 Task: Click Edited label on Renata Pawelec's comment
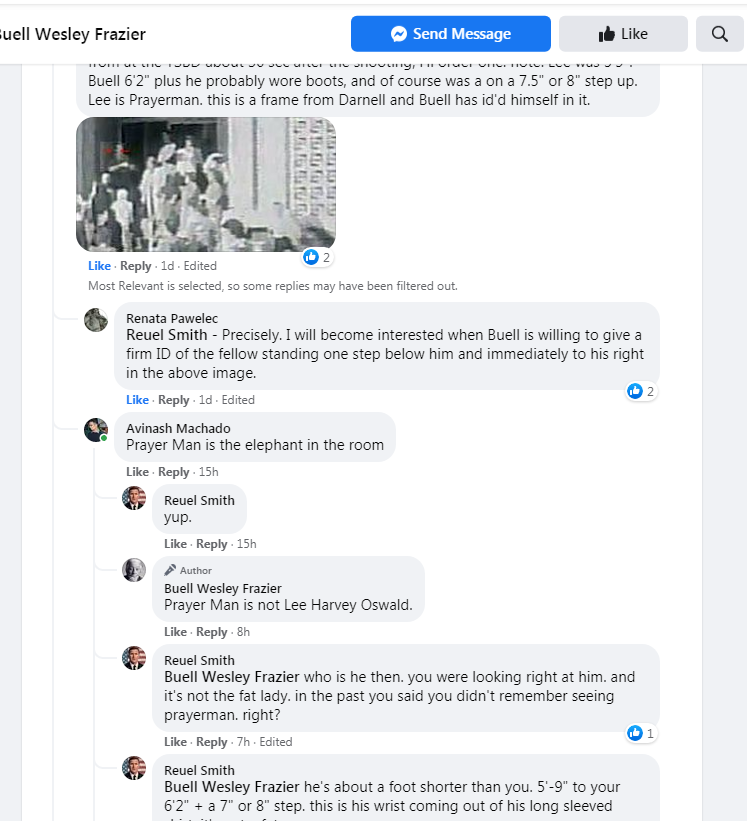238,400
